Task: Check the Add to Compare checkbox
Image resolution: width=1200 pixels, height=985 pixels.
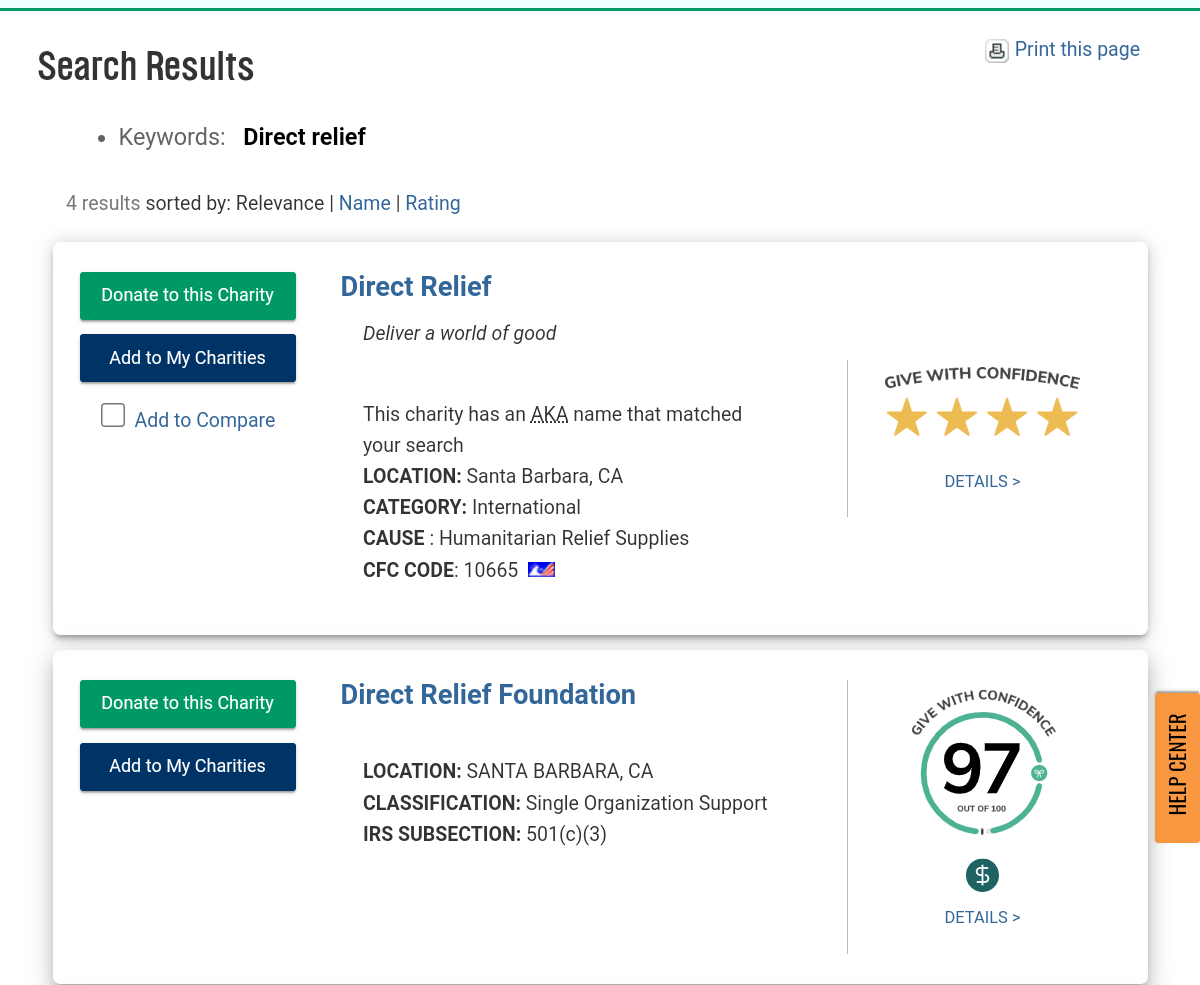Action: coord(113,415)
